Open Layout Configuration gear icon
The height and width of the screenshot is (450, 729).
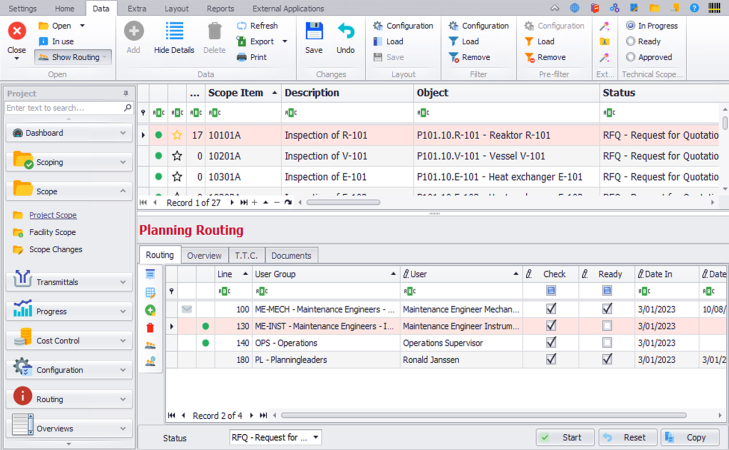click(378, 26)
